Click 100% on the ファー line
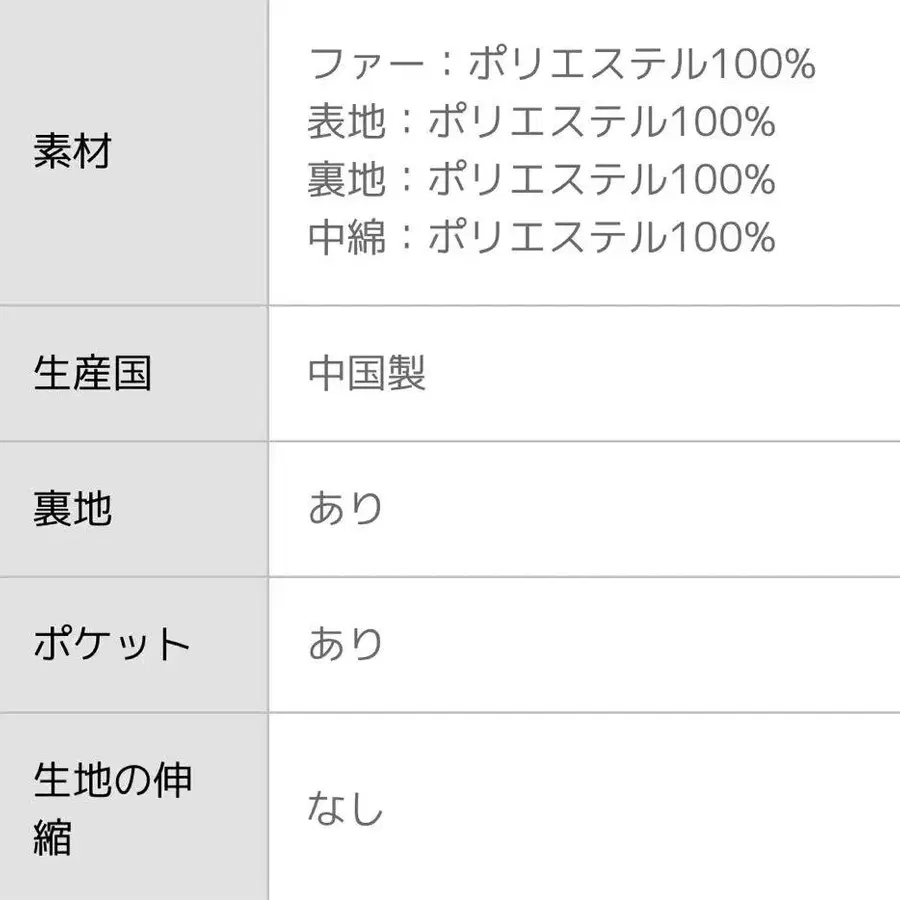This screenshot has height=900, width=900. (x=763, y=65)
